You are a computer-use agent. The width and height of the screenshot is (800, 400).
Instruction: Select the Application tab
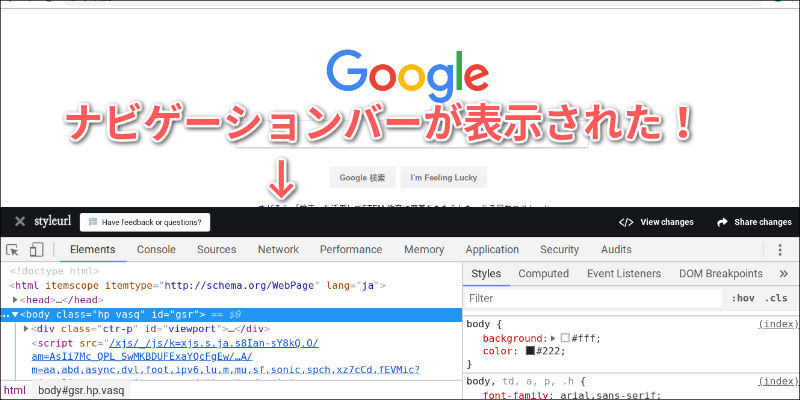click(492, 249)
